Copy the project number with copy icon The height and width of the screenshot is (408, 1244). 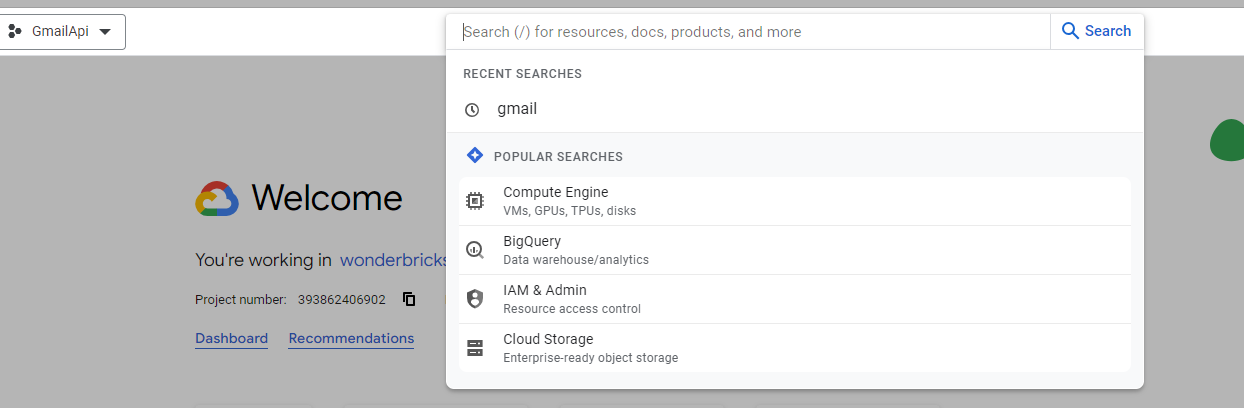pyautogui.click(x=409, y=299)
